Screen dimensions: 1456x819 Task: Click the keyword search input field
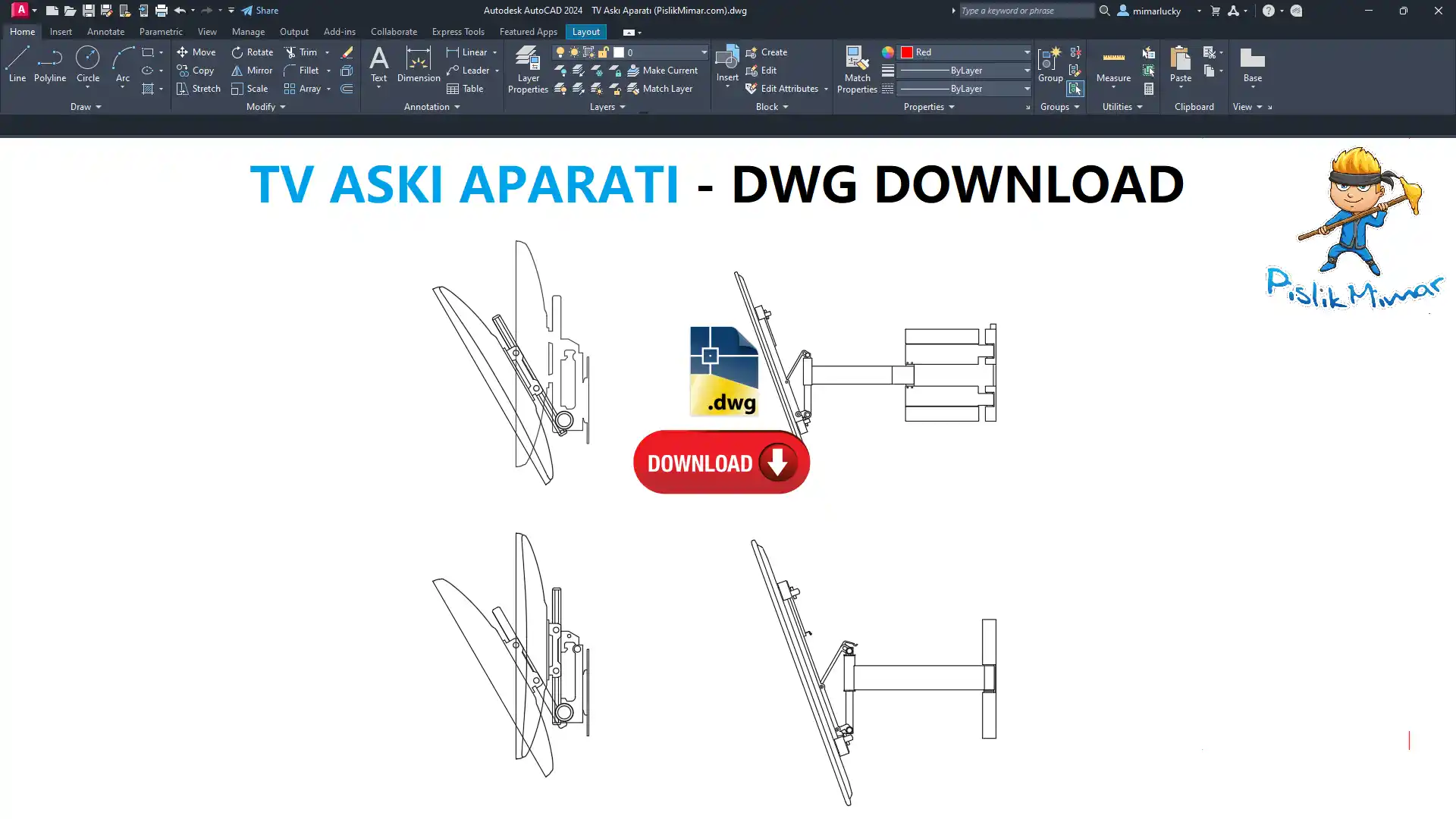1025,11
